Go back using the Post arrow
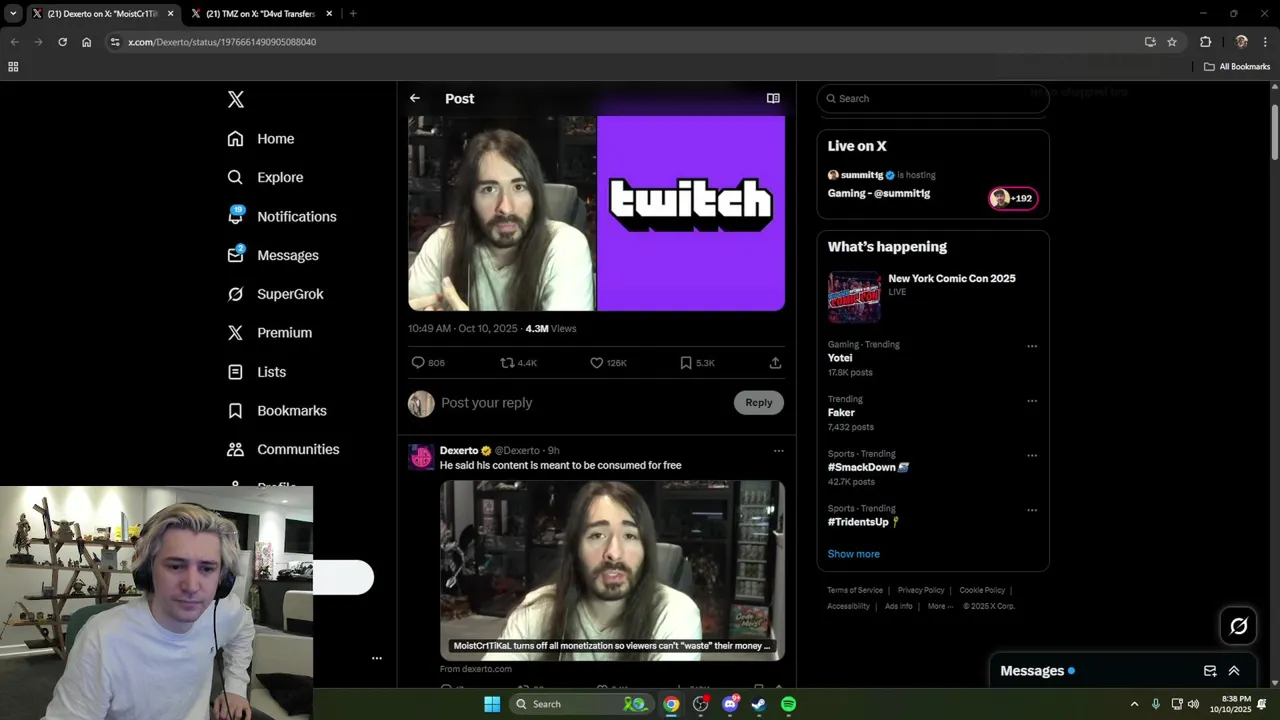 click(x=415, y=98)
